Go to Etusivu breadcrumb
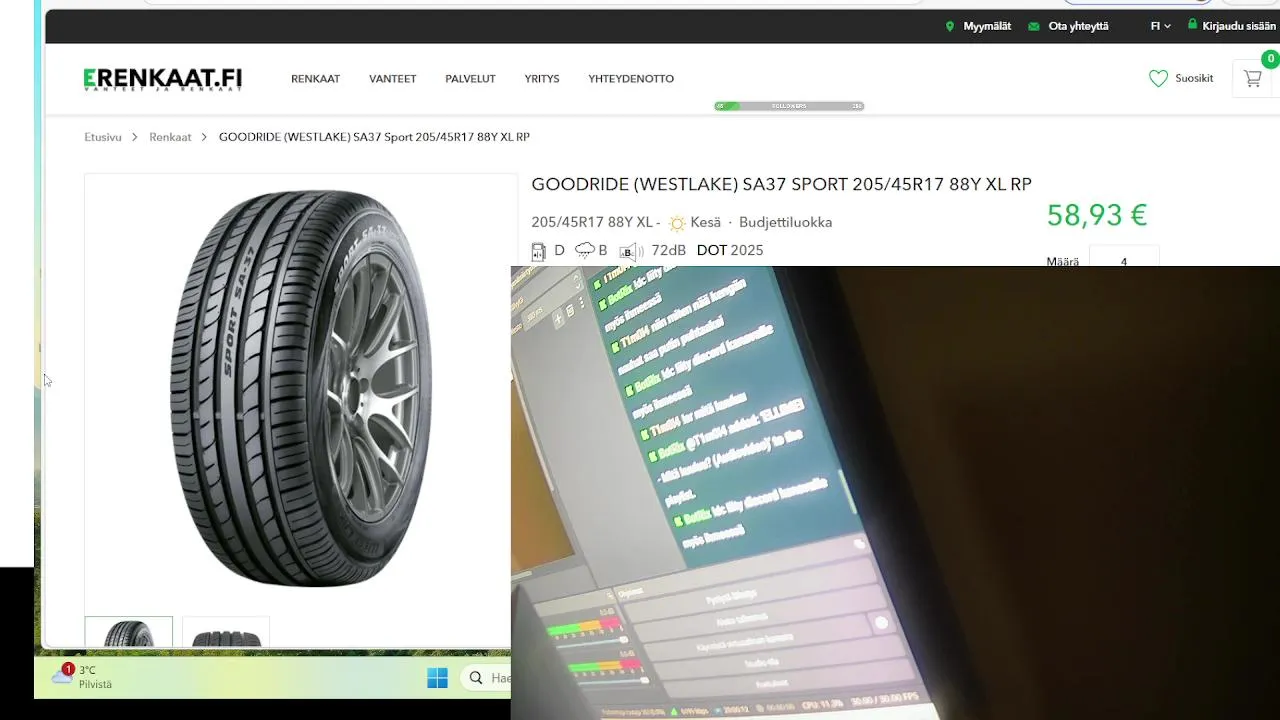Screen dimensions: 1280x720 (103, 137)
